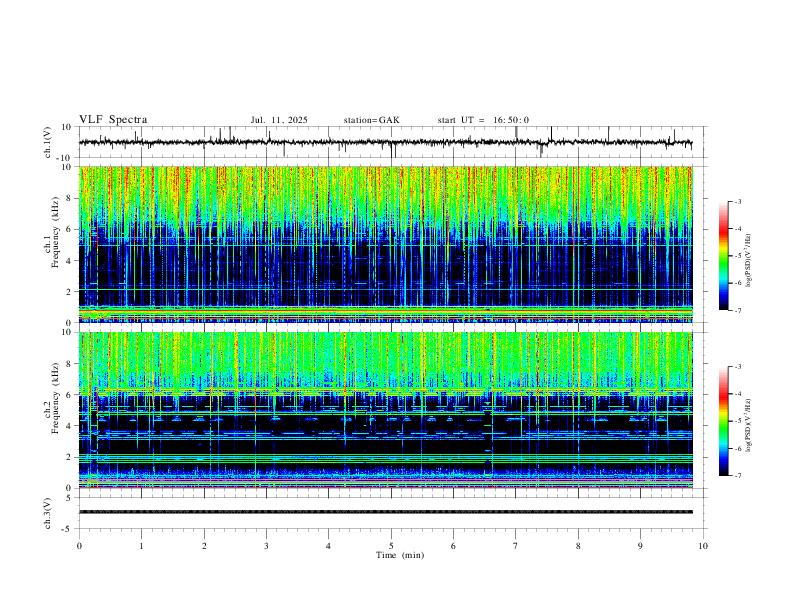Click the 'VLF Spectra' title text
Image resolution: width=792 pixels, height=612 pixels.
click(x=113, y=119)
